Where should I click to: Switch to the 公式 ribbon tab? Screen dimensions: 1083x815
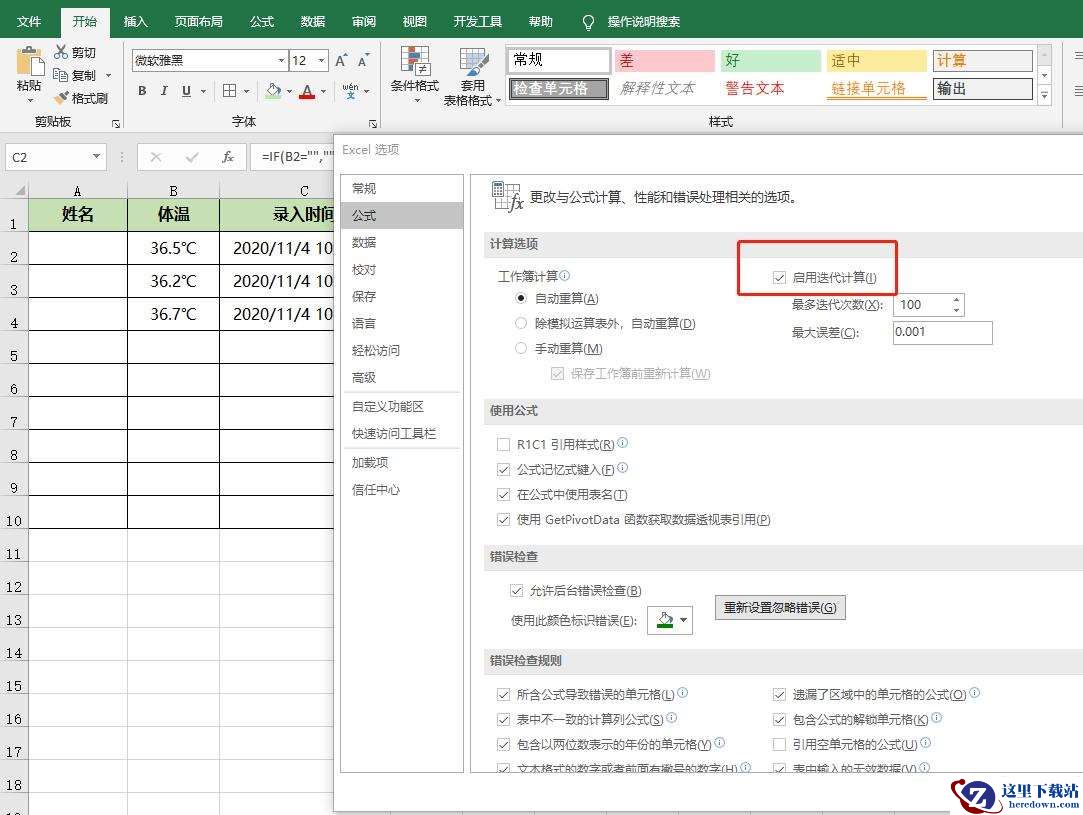point(262,21)
